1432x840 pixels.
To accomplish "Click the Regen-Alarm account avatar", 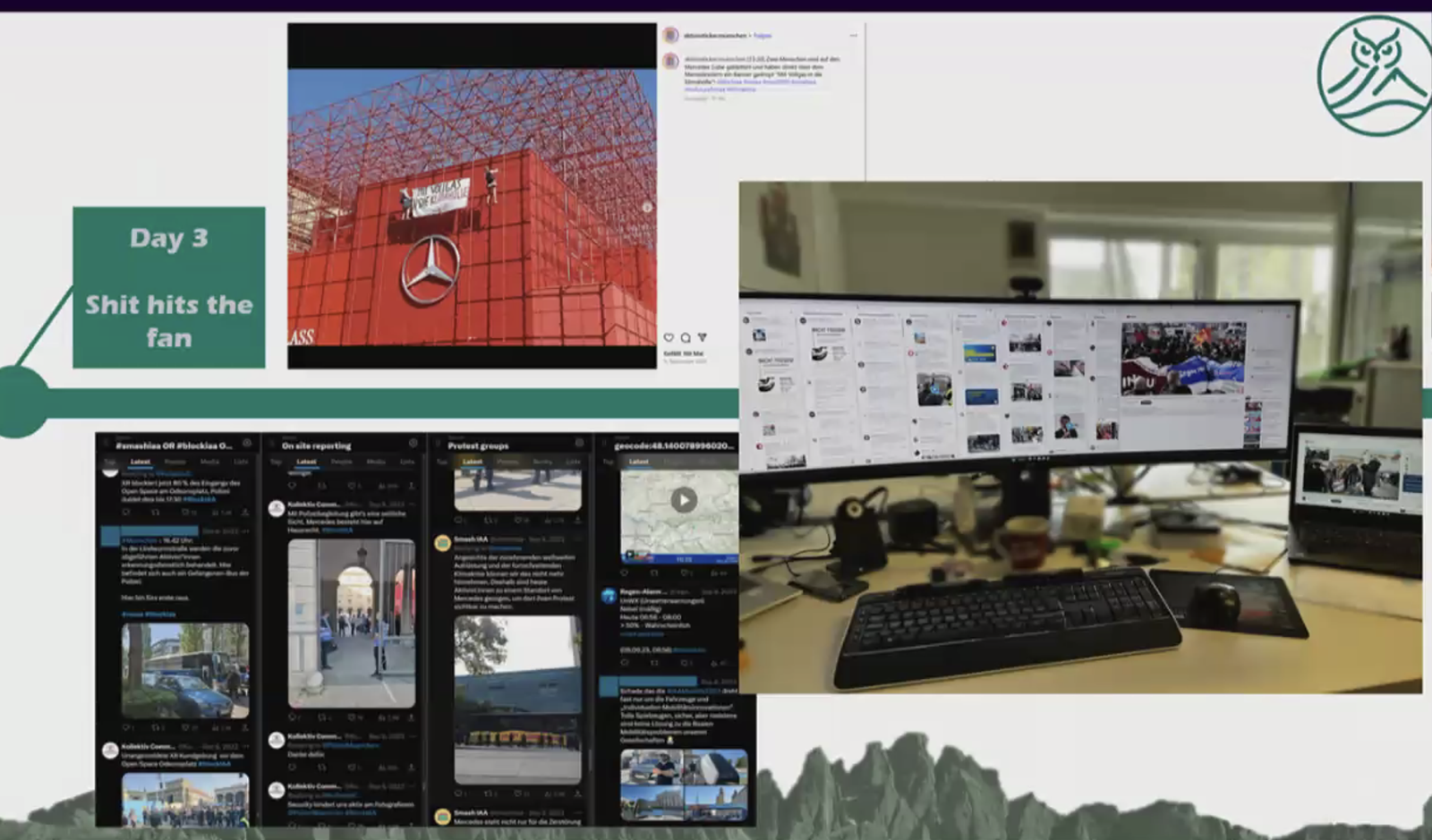I will tap(609, 596).
